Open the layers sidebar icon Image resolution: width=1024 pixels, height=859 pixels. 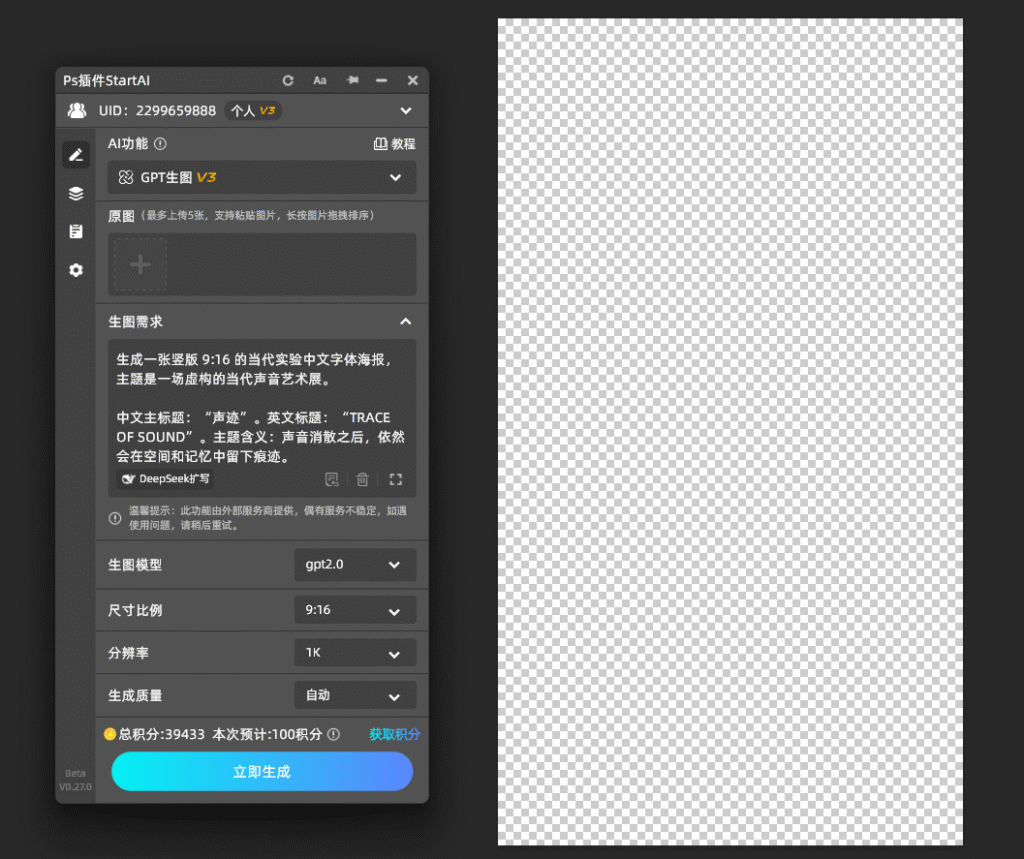(x=76, y=193)
